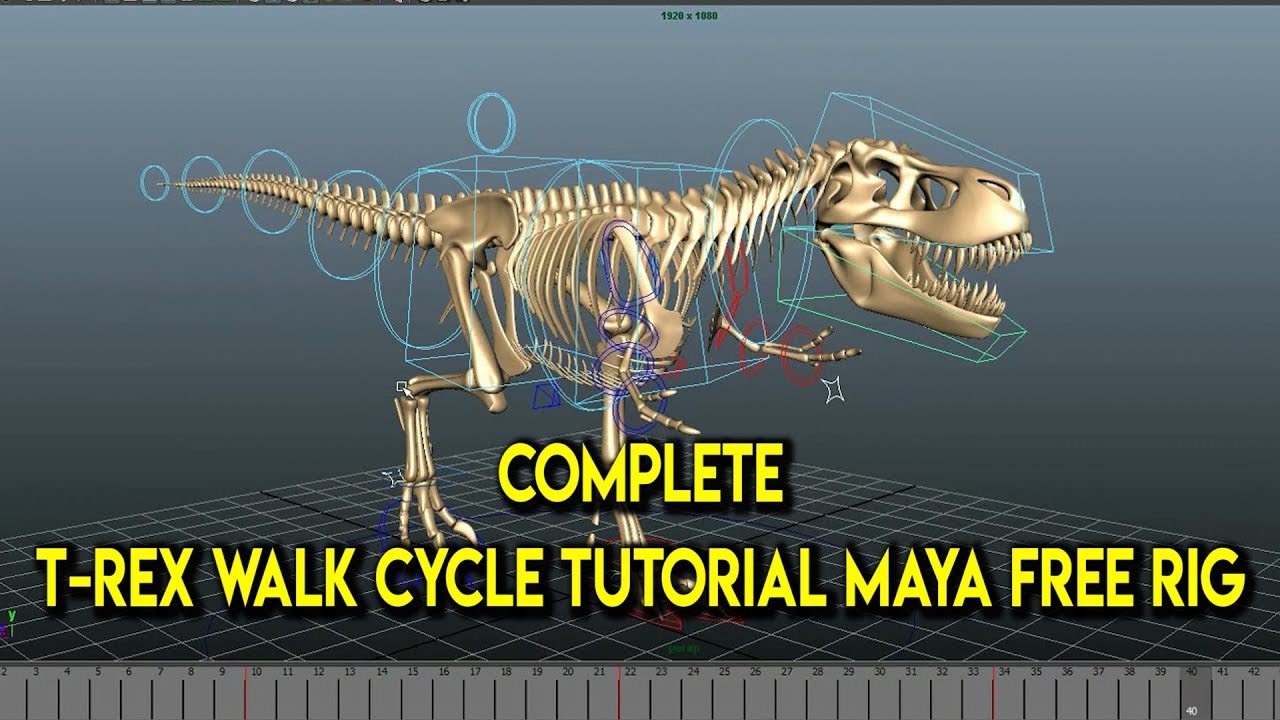The width and height of the screenshot is (1280, 720).
Task: Click frame number 42 on timeline
Action: (x=1255, y=673)
